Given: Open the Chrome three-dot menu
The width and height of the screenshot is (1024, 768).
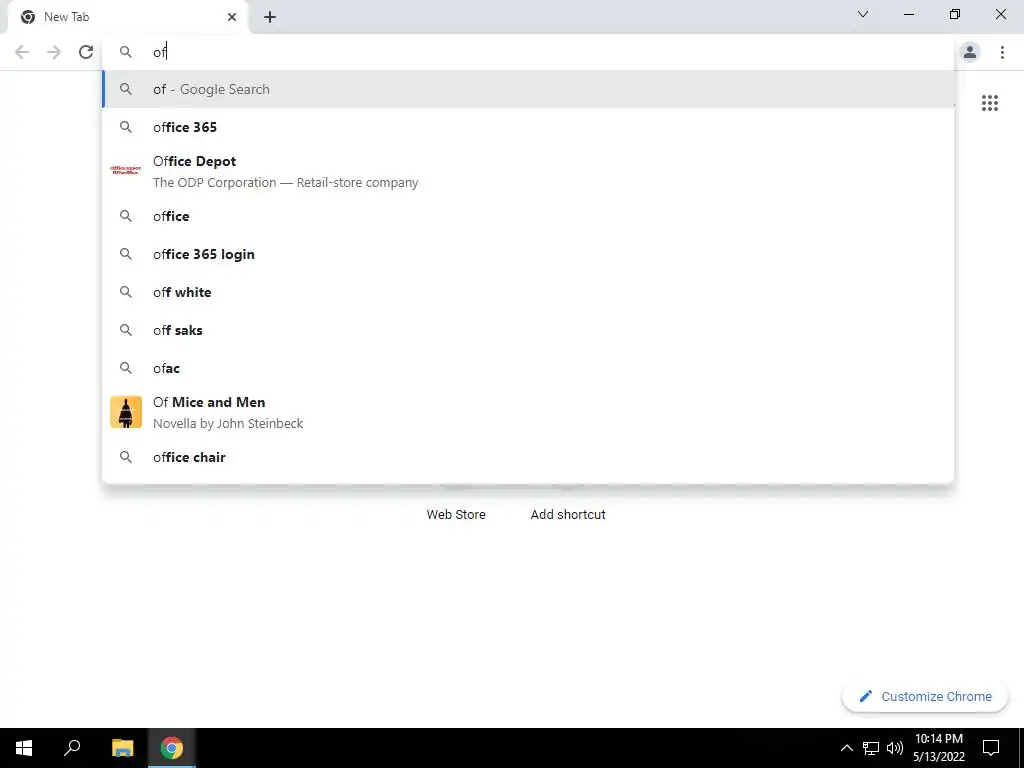Looking at the screenshot, I should coord(1002,52).
